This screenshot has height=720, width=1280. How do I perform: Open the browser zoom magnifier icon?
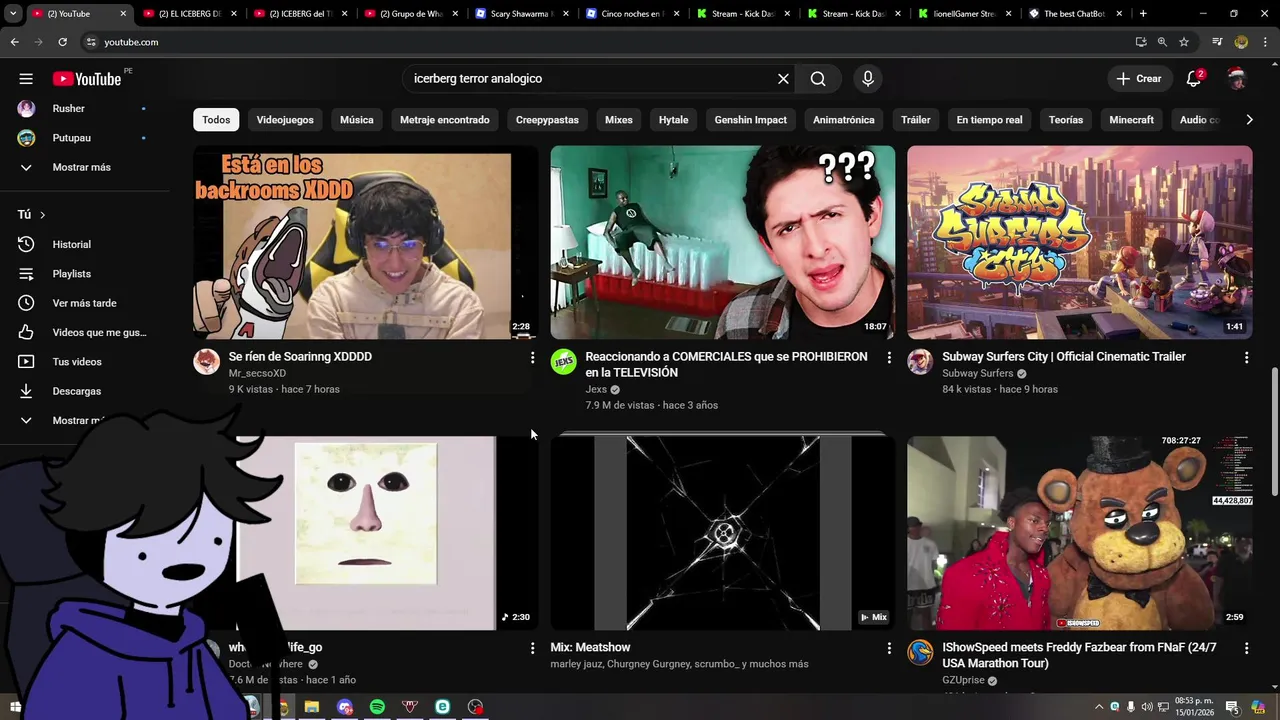pyautogui.click(x=1162, y=42)
